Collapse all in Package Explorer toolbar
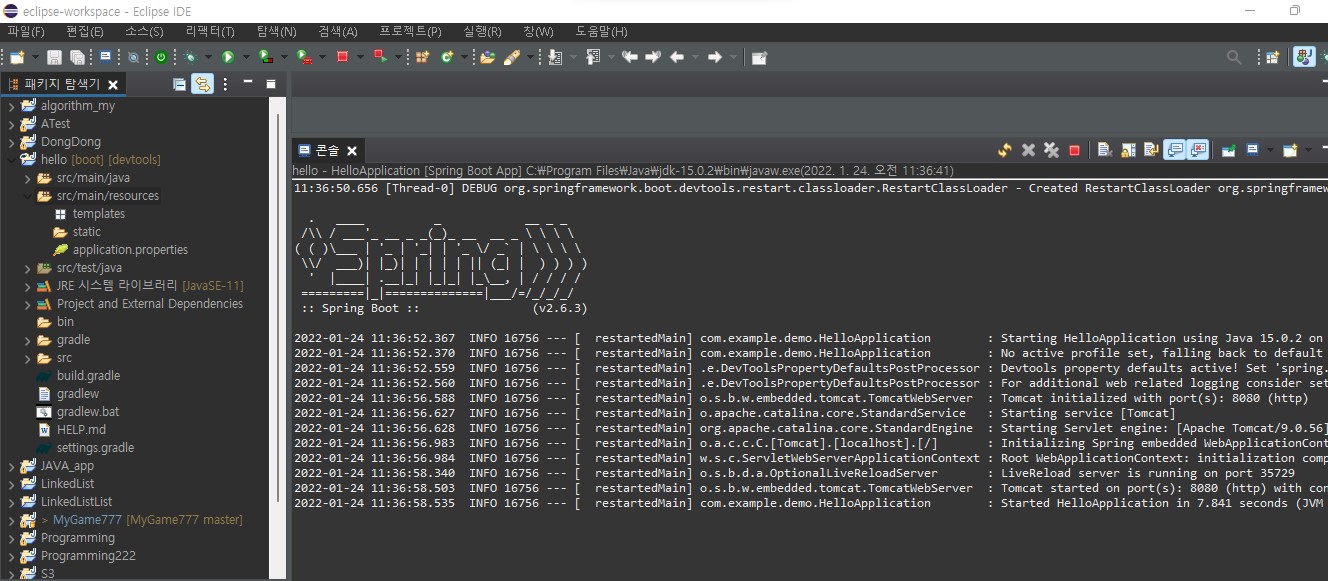The image size is (1328, 581). click(179, 84)
